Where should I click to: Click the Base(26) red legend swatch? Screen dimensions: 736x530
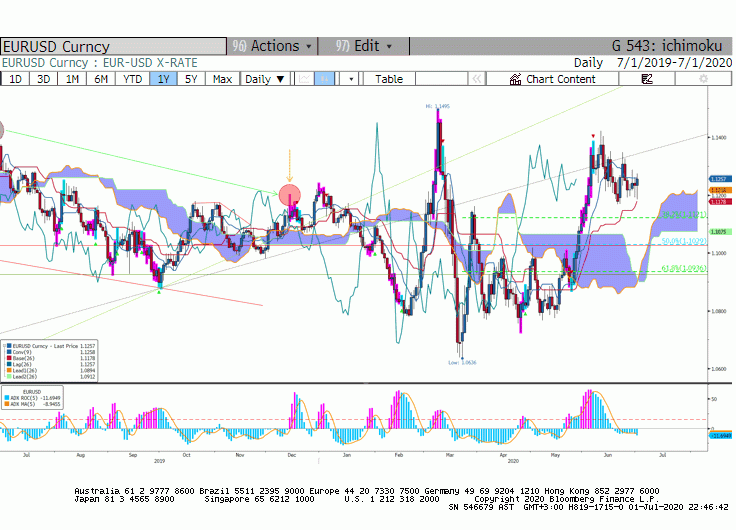click(9, 358)
